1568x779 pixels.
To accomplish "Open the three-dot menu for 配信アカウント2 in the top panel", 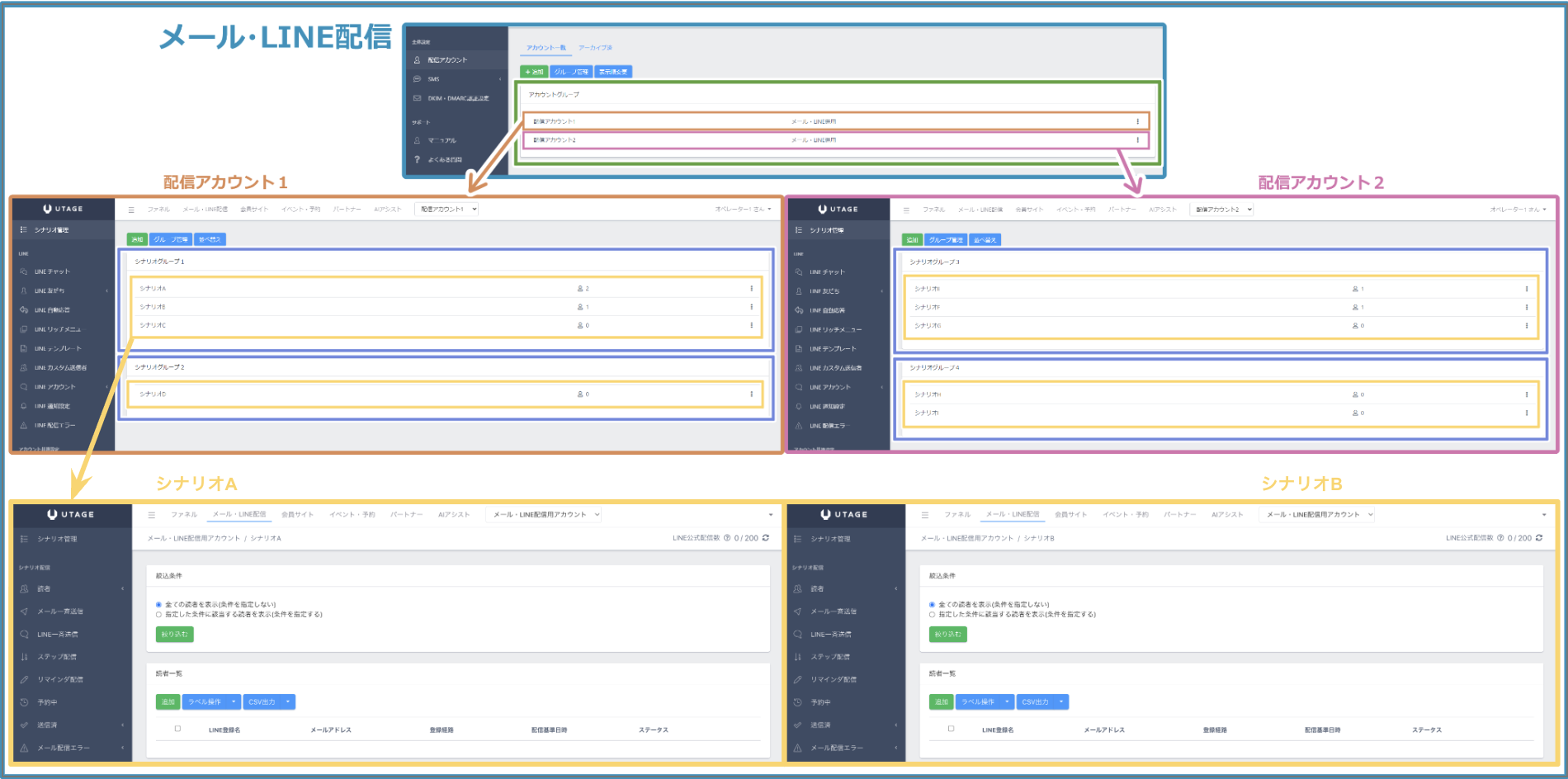I will (1137, 140).
